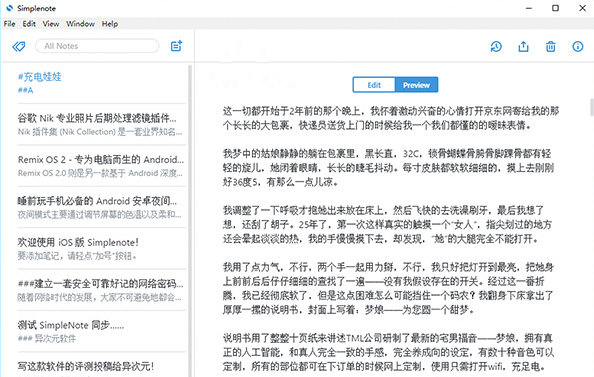Open the 睡前玩手机必备的 Android note
Screen dimensions: 594x377
click(x=102, y=207)
